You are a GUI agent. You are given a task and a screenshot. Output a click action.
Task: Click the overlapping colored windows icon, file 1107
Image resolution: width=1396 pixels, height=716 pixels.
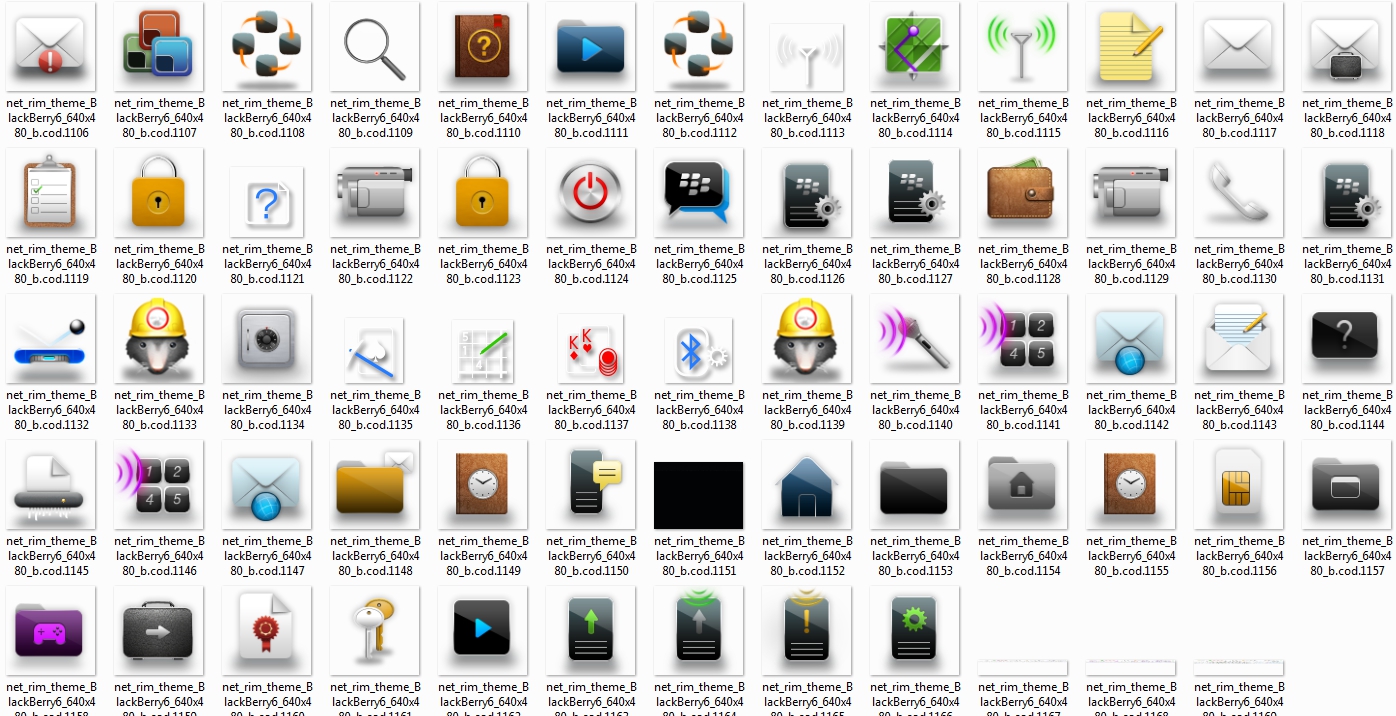(x=159, y=46)
